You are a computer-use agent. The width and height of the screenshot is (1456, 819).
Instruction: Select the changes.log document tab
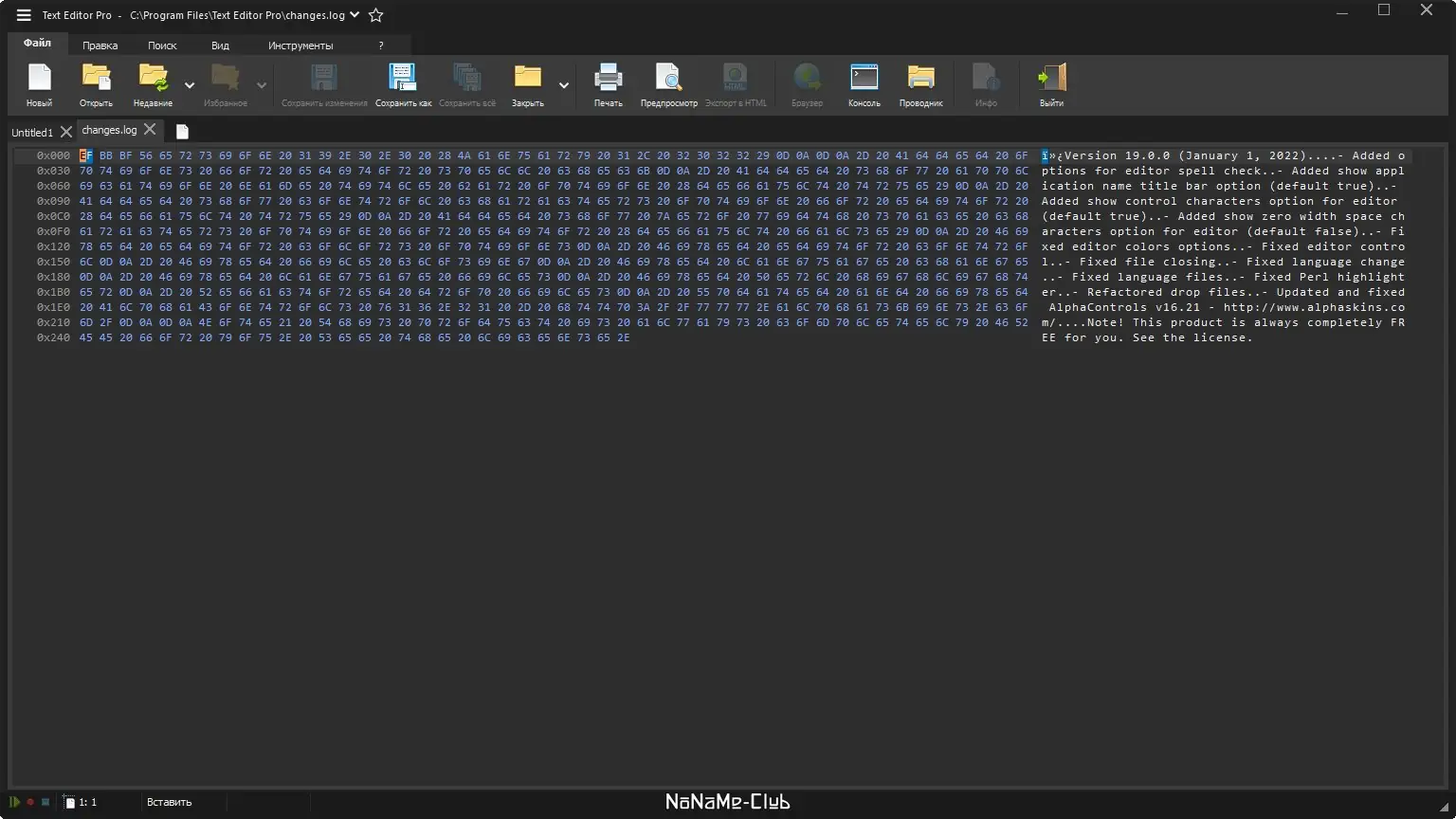(x=109, y=130)
